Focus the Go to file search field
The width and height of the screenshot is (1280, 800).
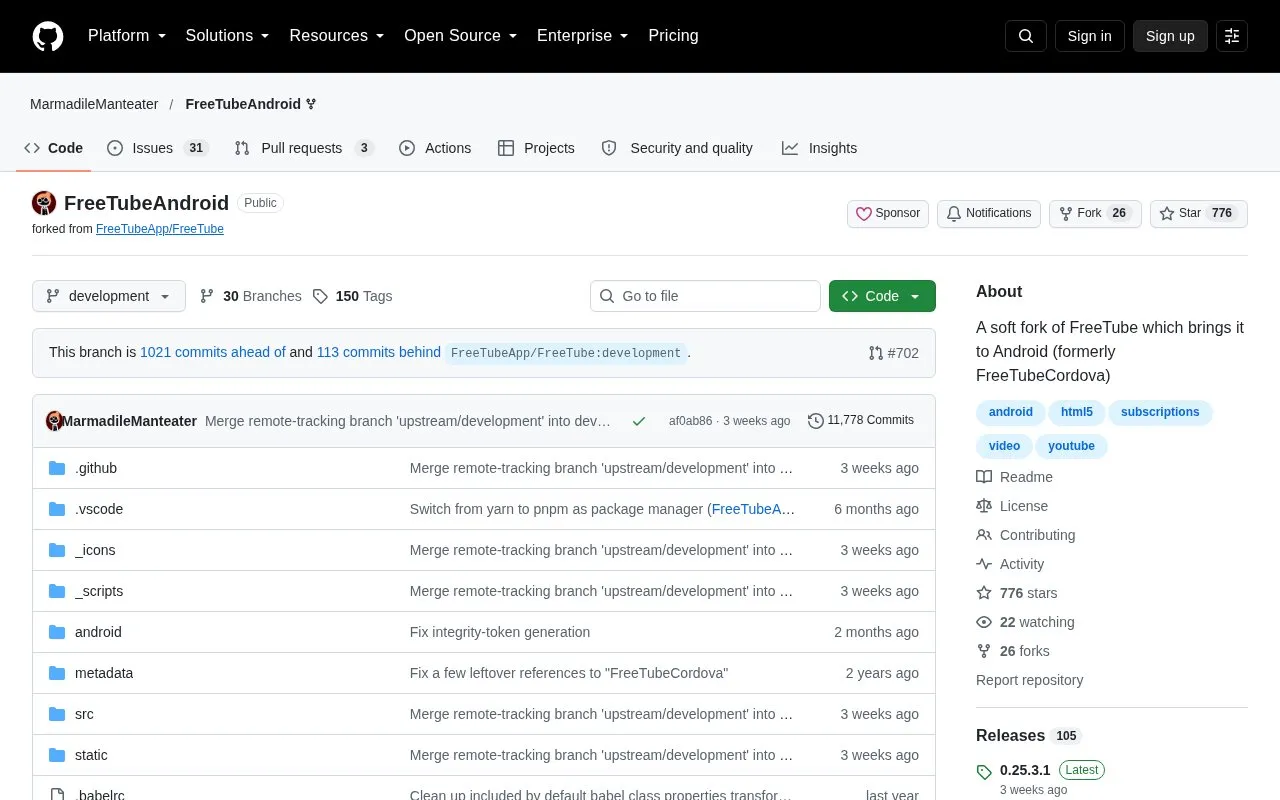click(705, 296)
